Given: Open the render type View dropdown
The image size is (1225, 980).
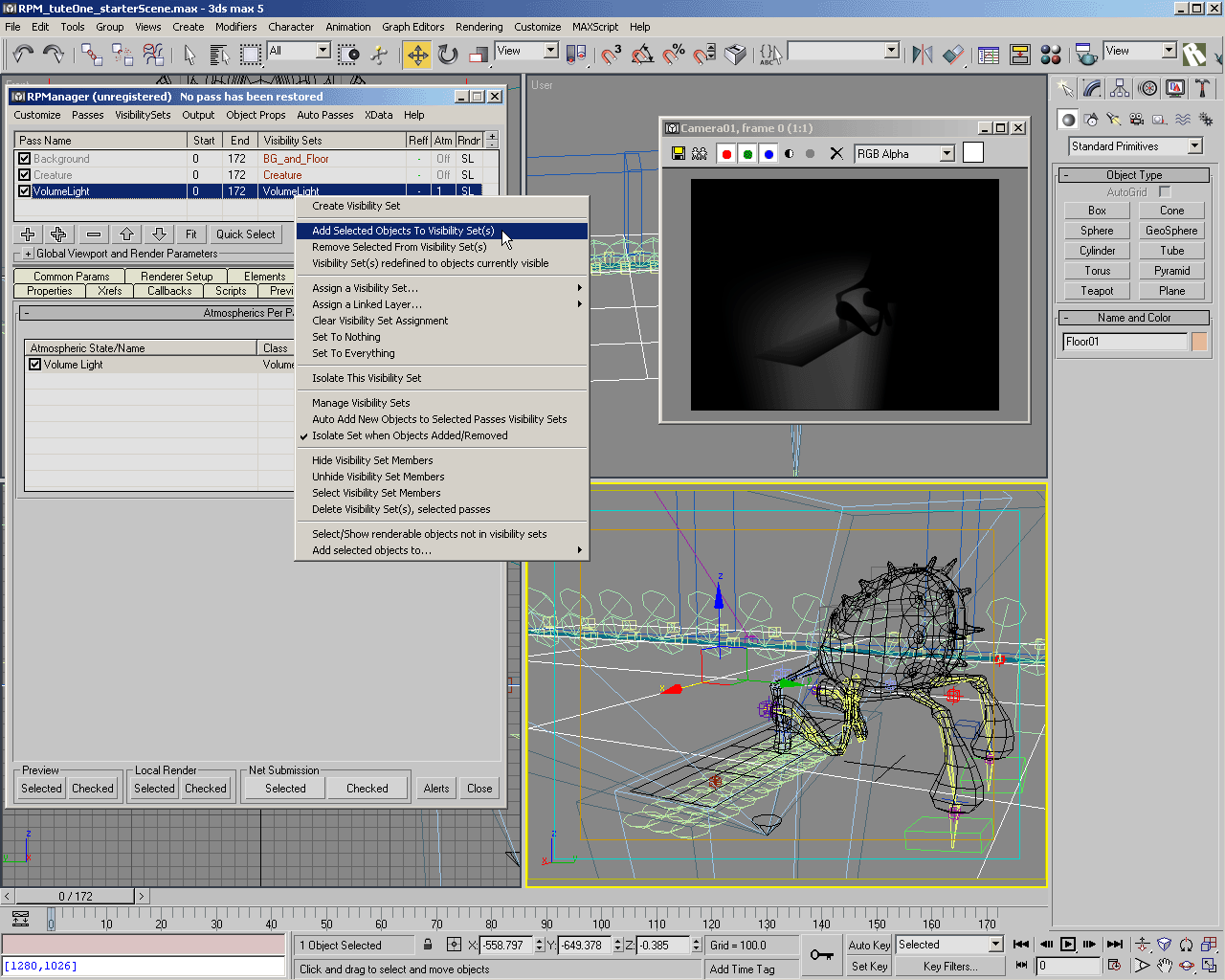Looking at the screenshot, I should (1140, 51).
